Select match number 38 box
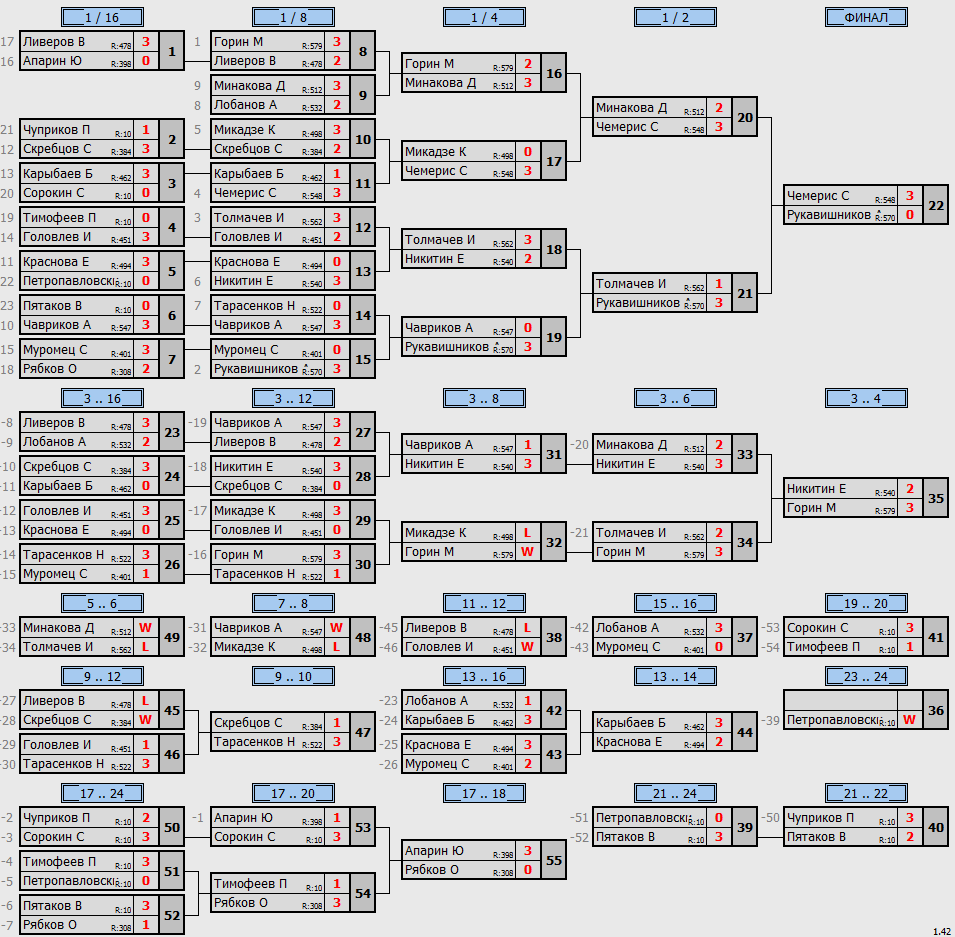Viewport: 955px width, 937px height. coord(554,637)
